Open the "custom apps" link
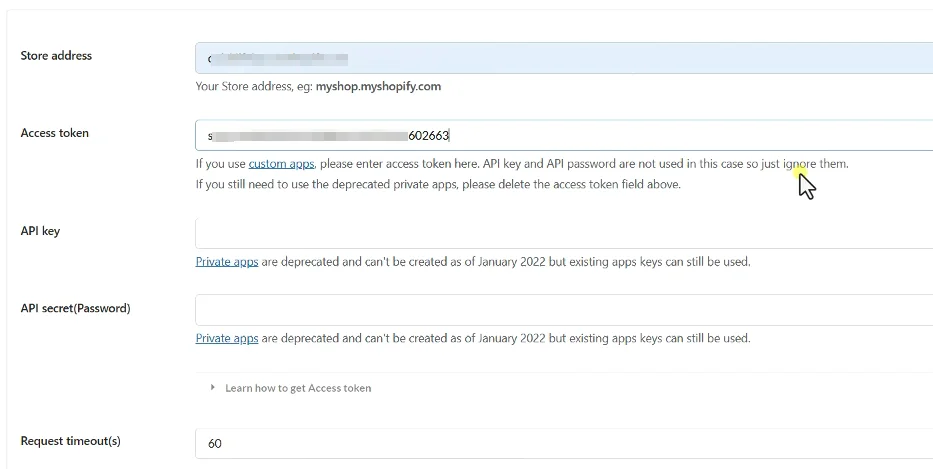The width and height of the screenshot is (933, 469). [x=281, y=164]
